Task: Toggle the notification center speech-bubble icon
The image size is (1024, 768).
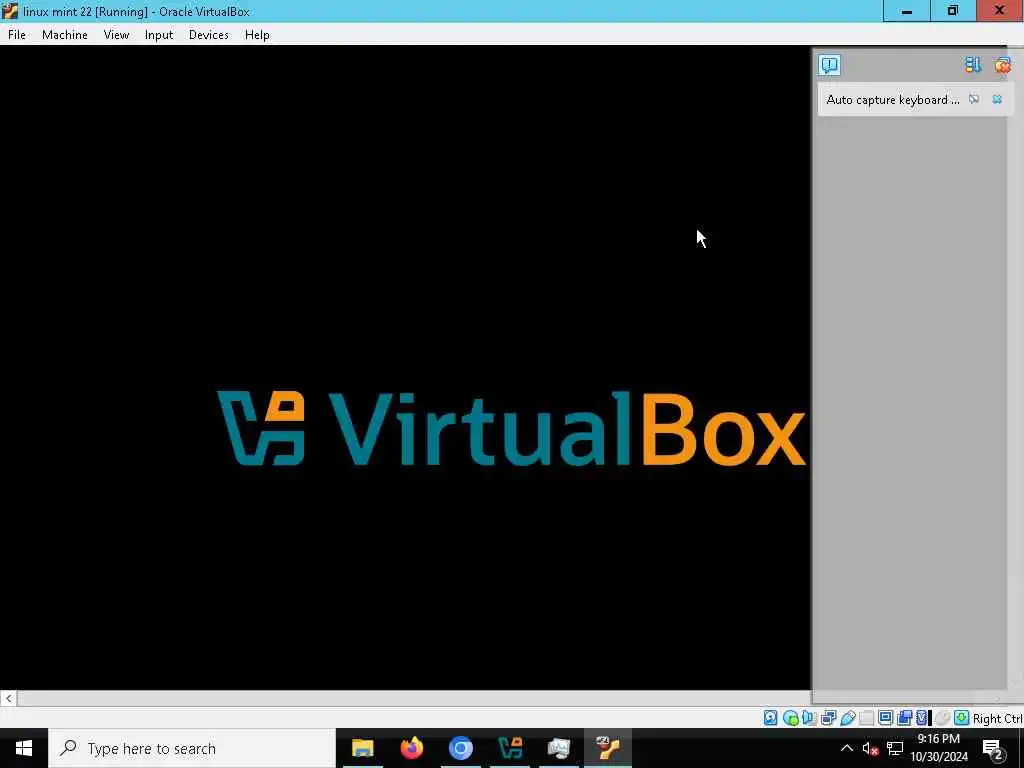Action: coord(829,65)
